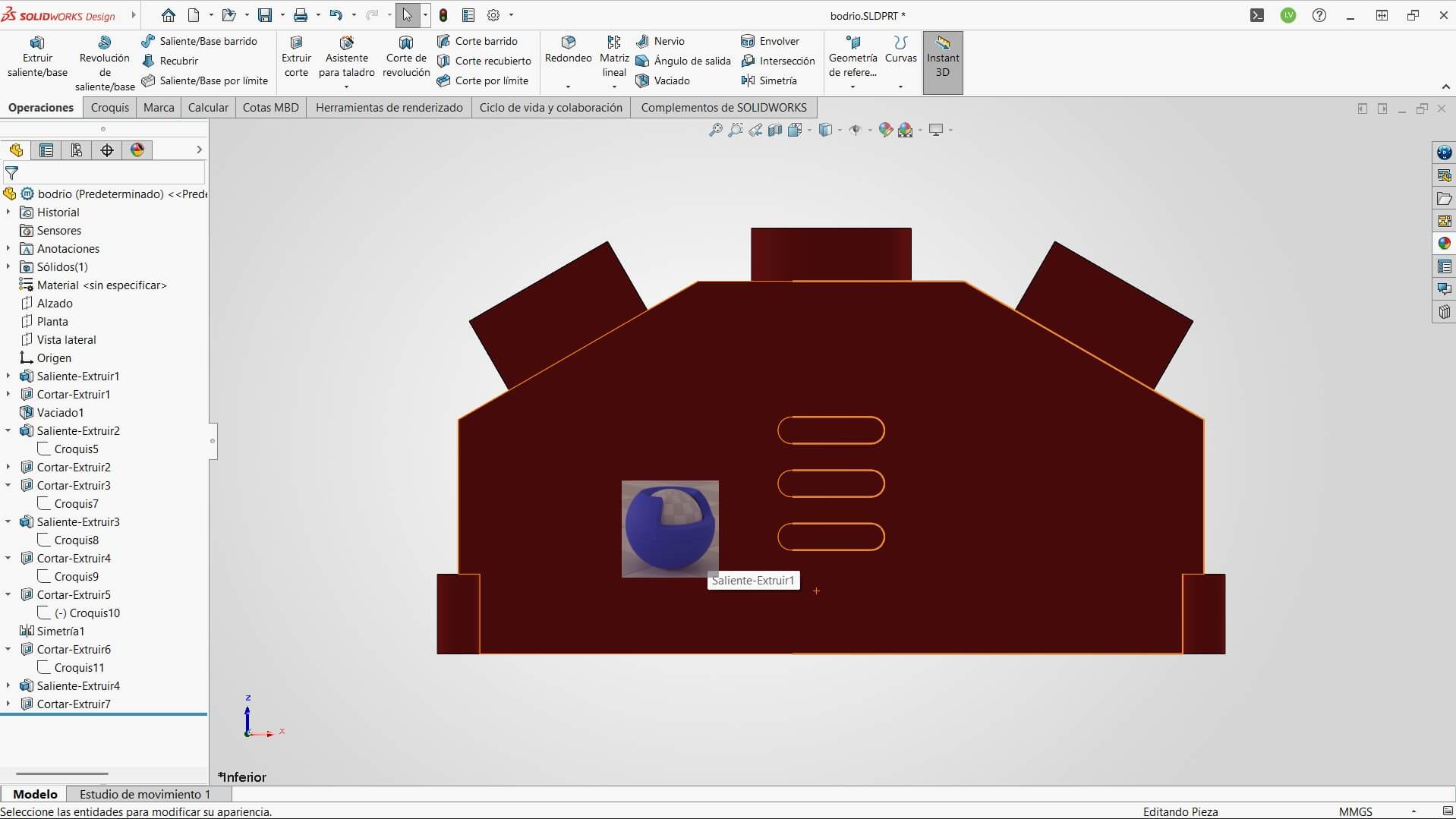Click the Undo arrow icon
The height and width of the screenshot is (819, 1456).
pyautogui.click(x=336, y=15)
